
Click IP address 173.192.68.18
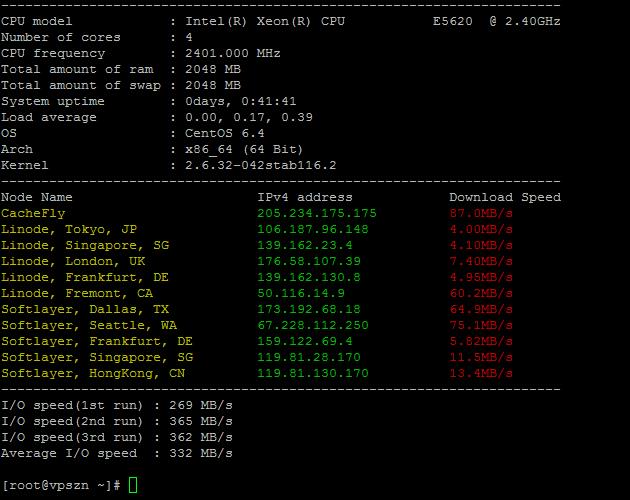309,309
